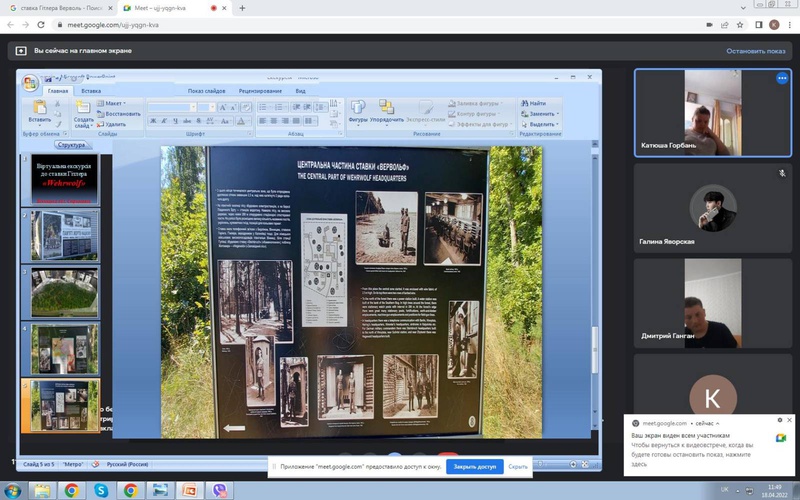Click the decrease font size icon

234,107
